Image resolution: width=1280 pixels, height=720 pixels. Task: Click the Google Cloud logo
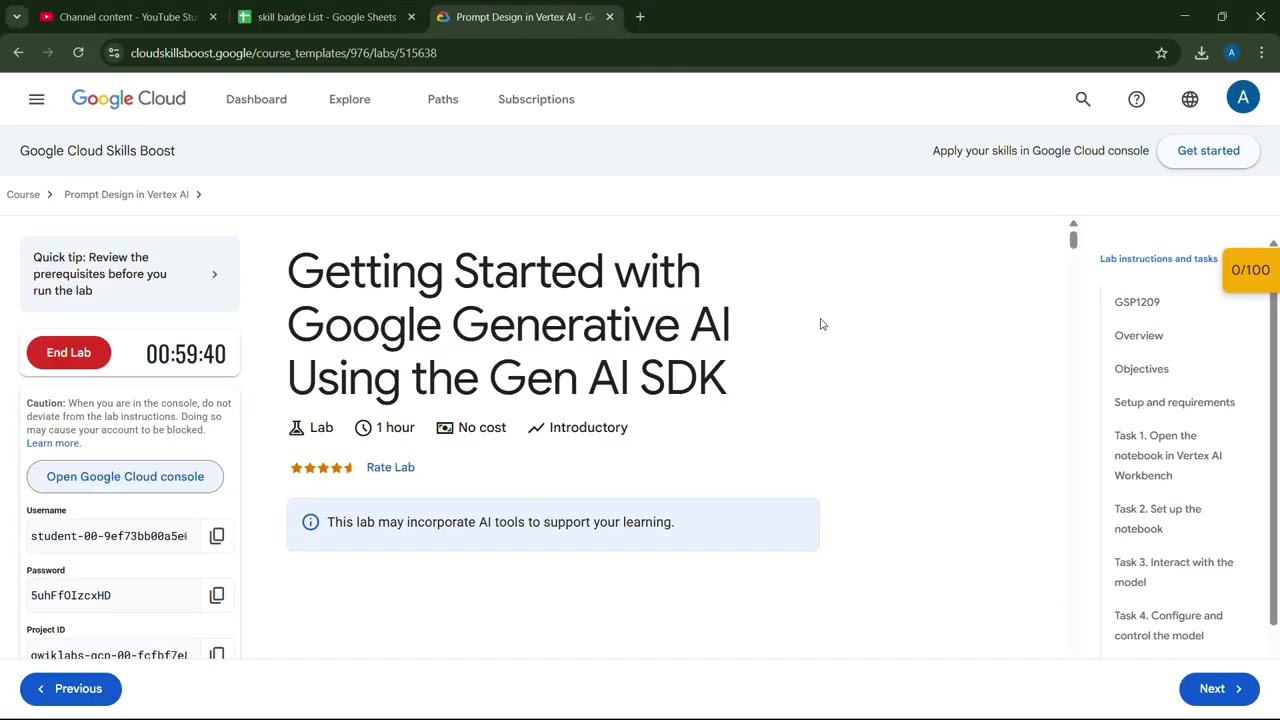[128, 99]
